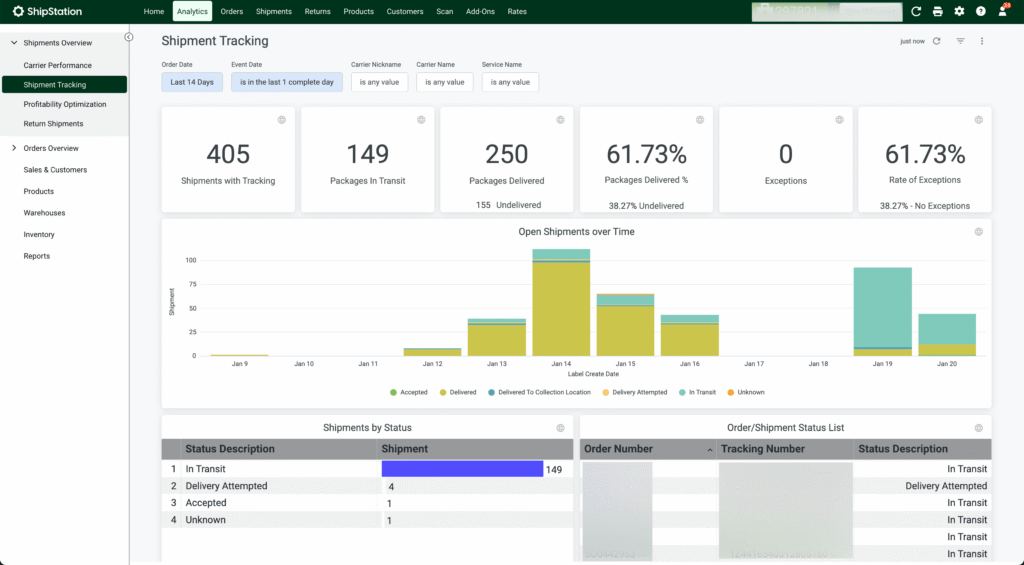
Task: Open the Carrier Name 'is any value' filter
Action: click(445, 82)
